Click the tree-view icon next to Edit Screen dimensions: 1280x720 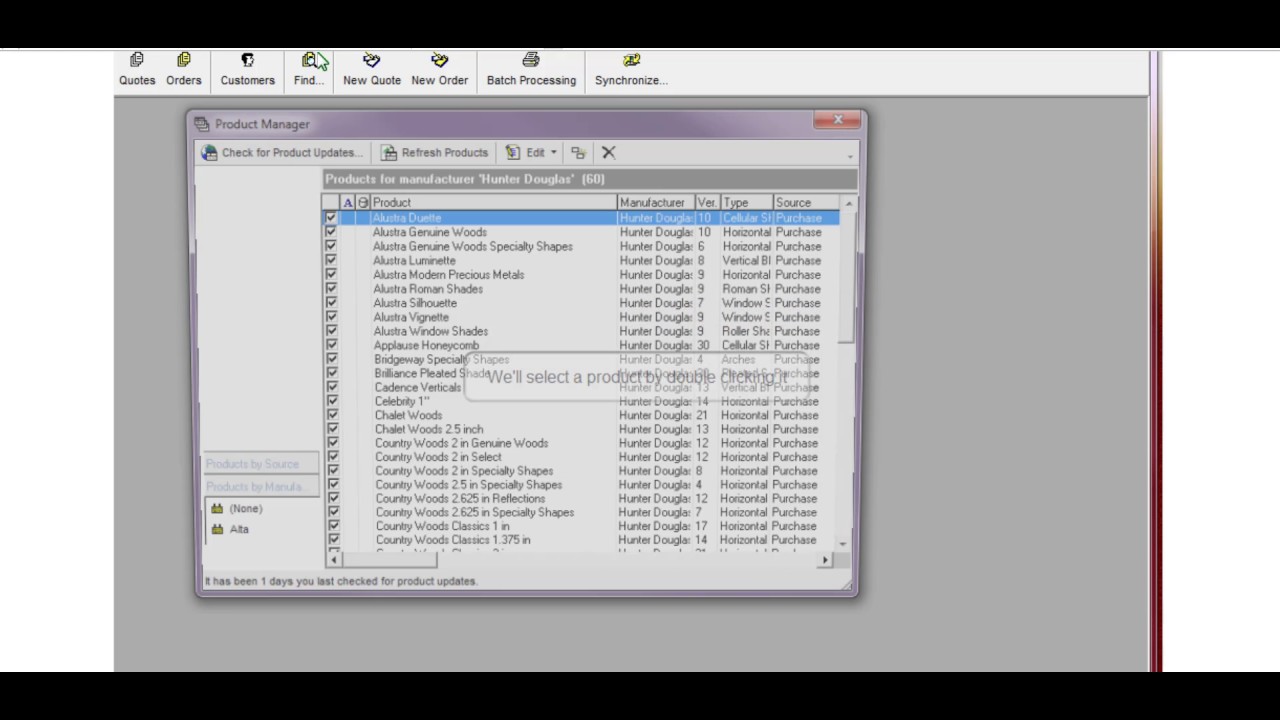(x=578, y=153)
